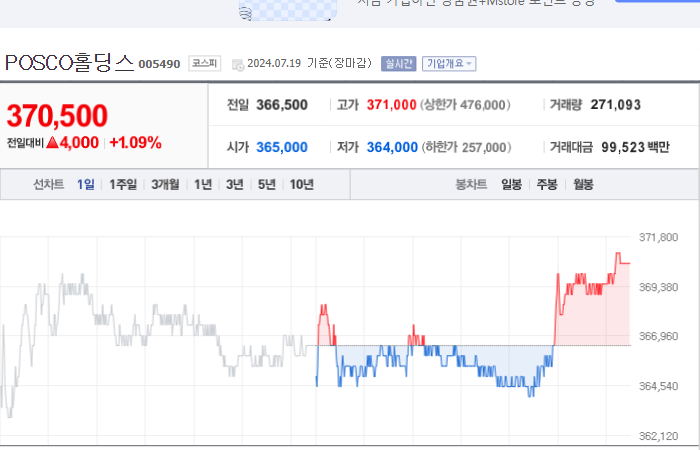Show the 3년 line chart

pyautogui.click(x=235, y=184)
